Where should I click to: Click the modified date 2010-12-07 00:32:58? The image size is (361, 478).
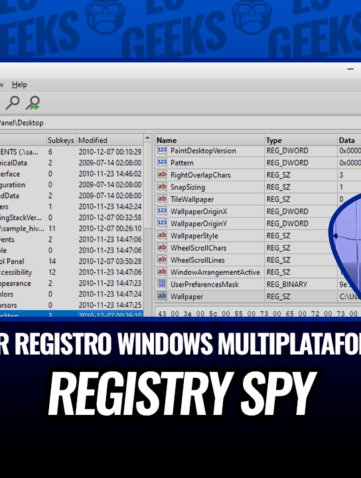110,218
